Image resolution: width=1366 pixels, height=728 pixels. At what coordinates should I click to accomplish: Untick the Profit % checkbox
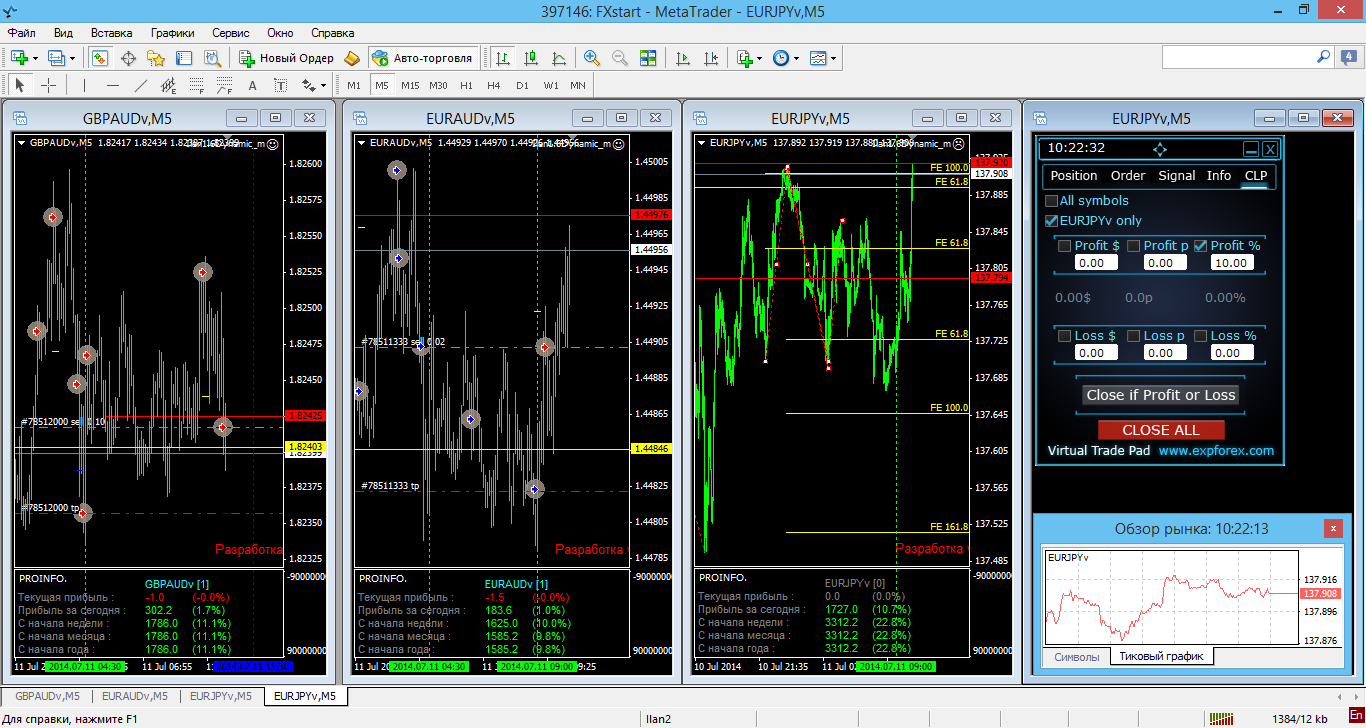point(1201,245)
